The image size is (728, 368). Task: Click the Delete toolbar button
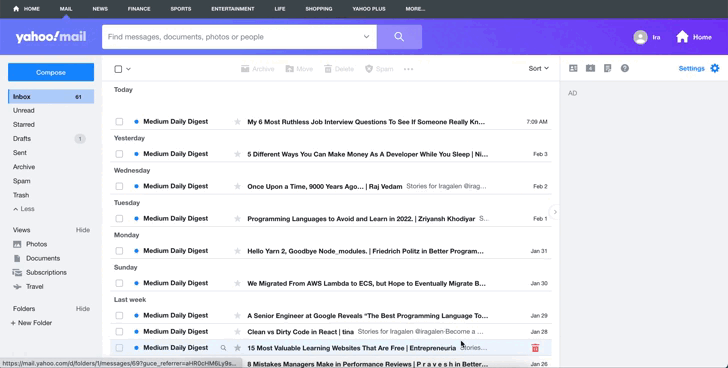339,69
